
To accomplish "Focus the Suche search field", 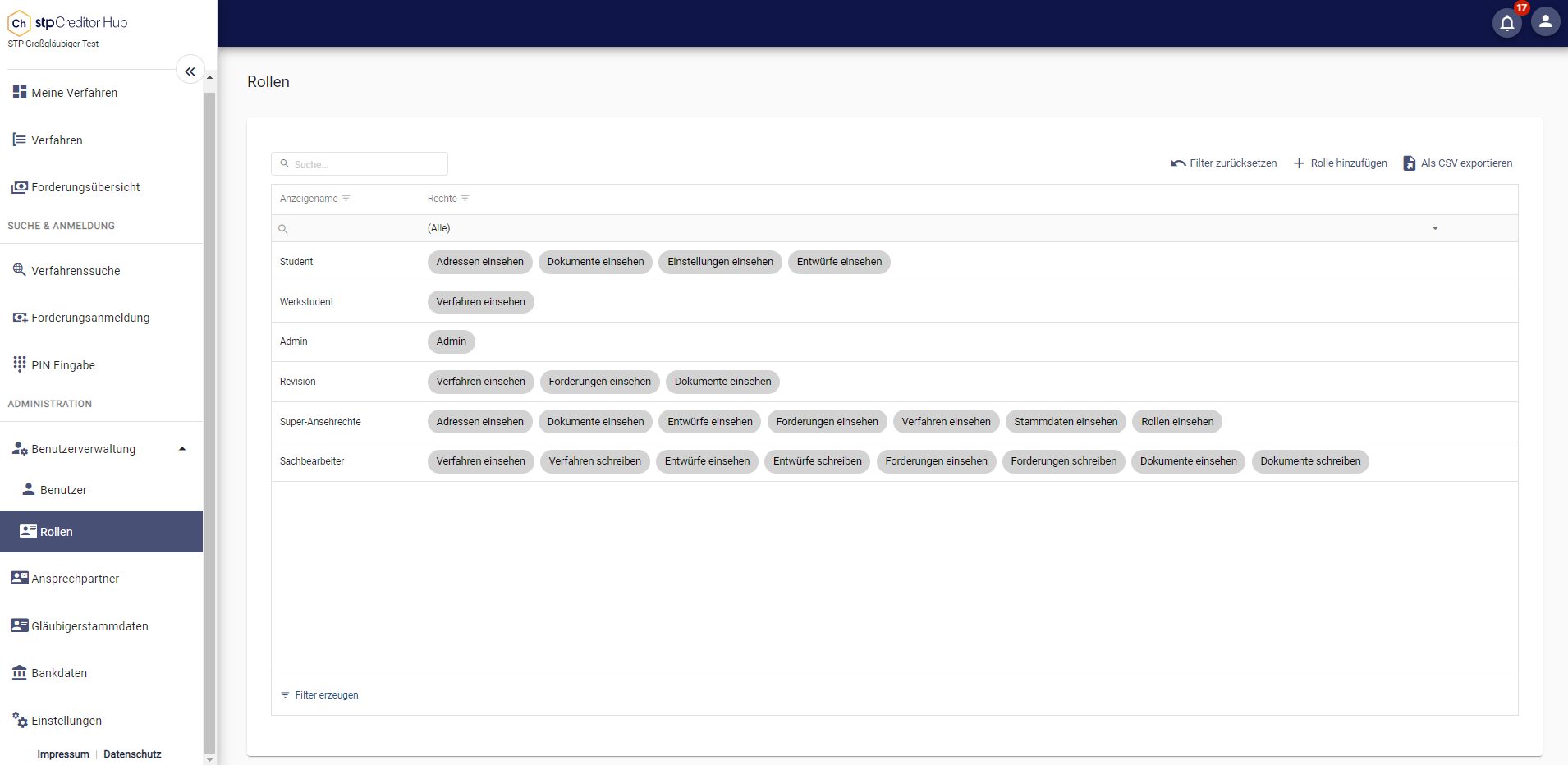I will tap(360, 164).
